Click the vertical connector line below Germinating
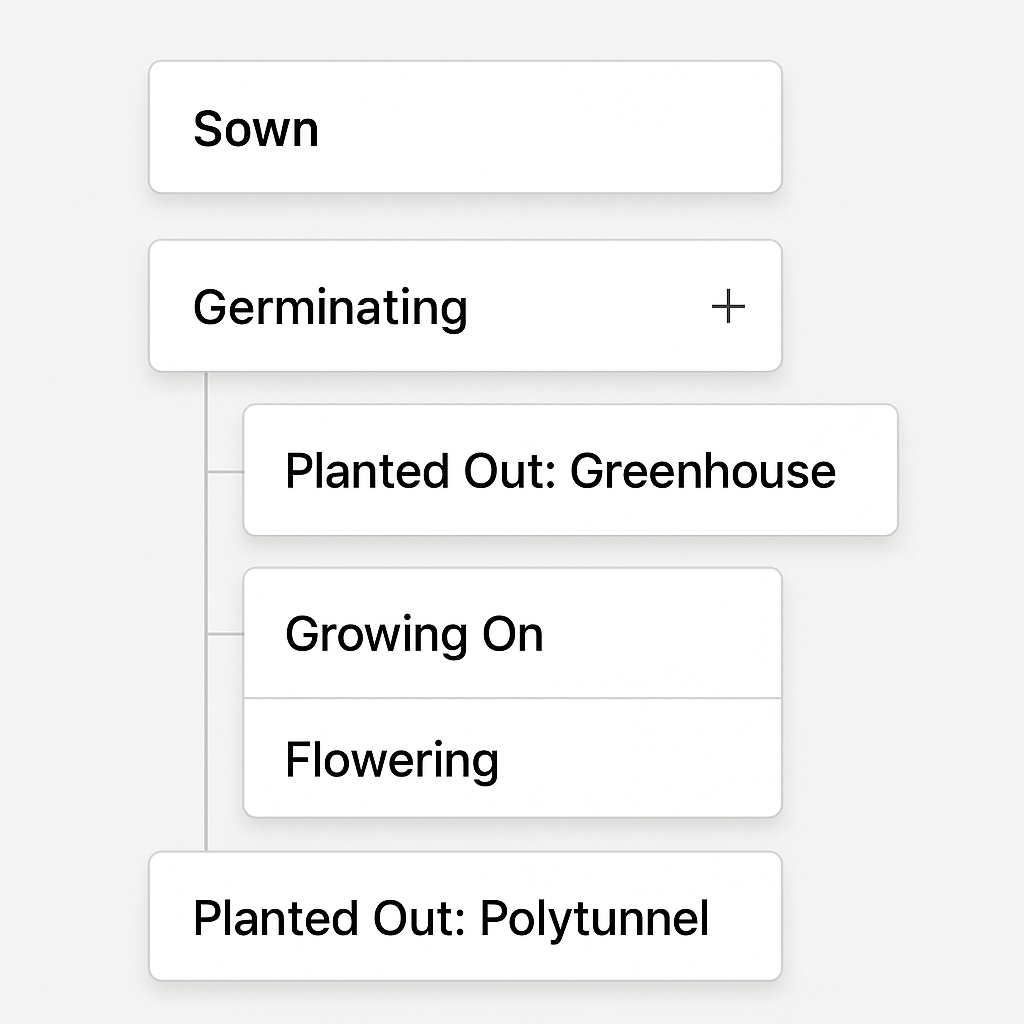 click(x=206, y=611)
